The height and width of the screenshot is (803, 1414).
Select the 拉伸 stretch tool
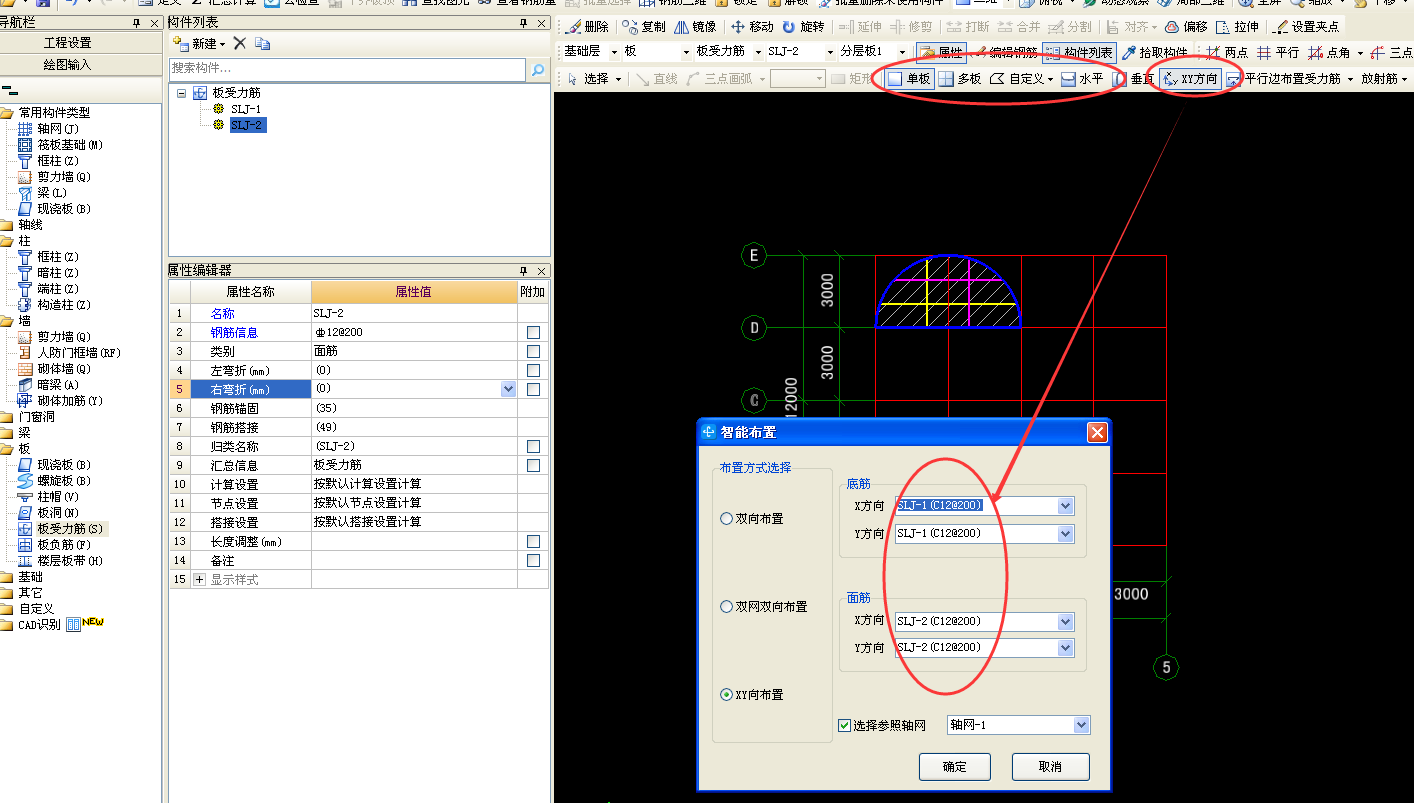[1237, 27]
